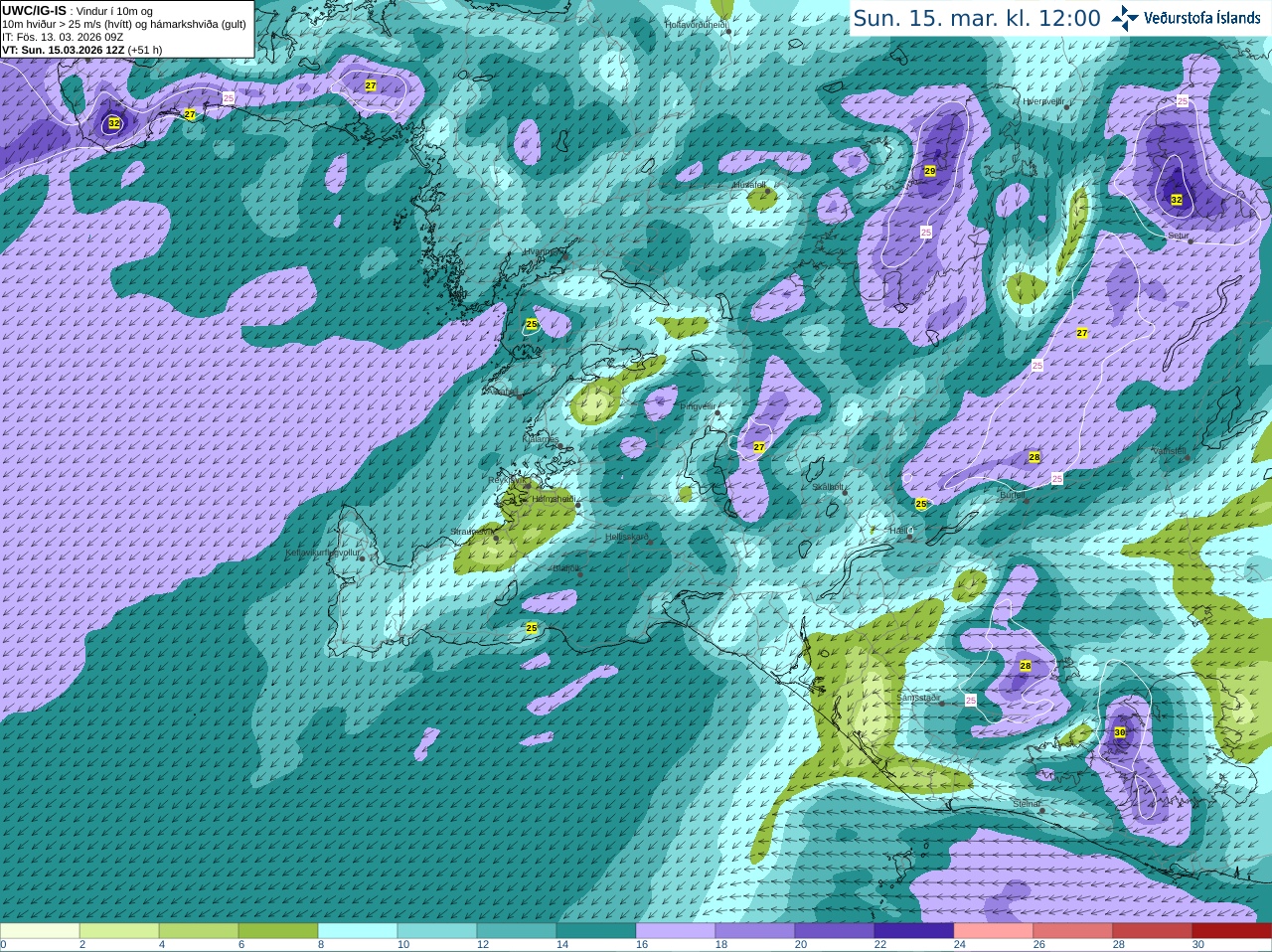The image size is (1272, 952).
Task: Click the Veðurstofa Íslands logo
Action: [x=1186, y=18]
